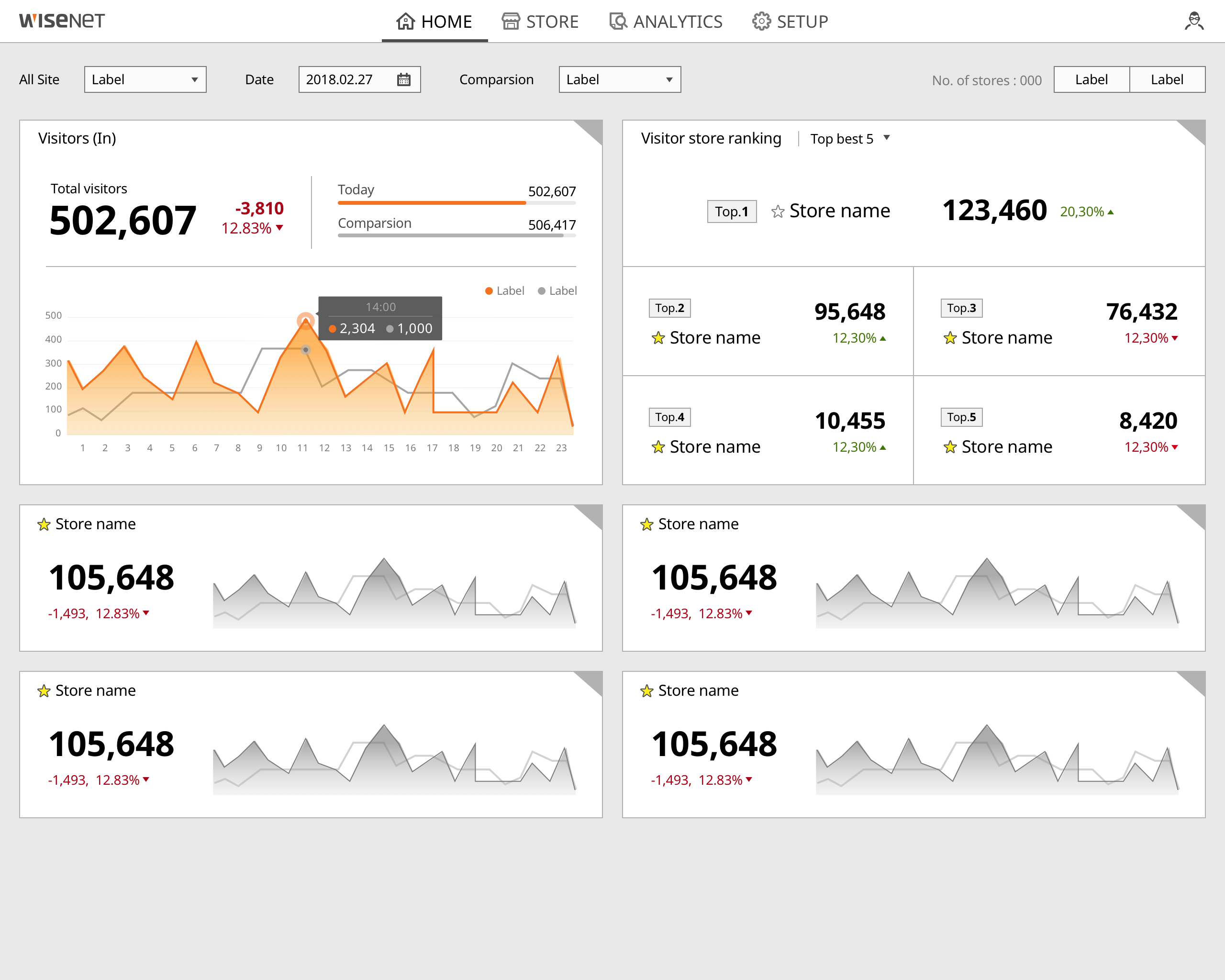This screenshot has height=980, width=1225.
Task: Click the storefront icon next to STORE
Action: pyautogui.click(x=511, y=21)
